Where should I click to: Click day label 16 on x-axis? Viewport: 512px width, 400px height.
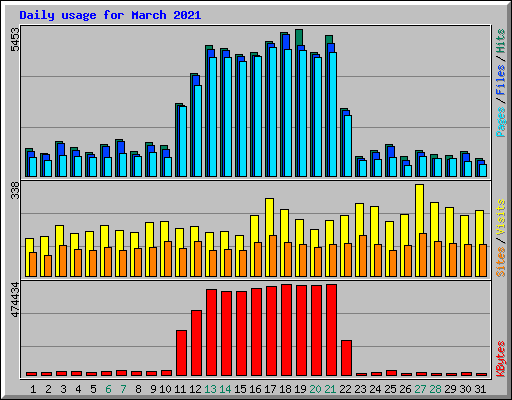pyautogui.click(x=255, y=389)
